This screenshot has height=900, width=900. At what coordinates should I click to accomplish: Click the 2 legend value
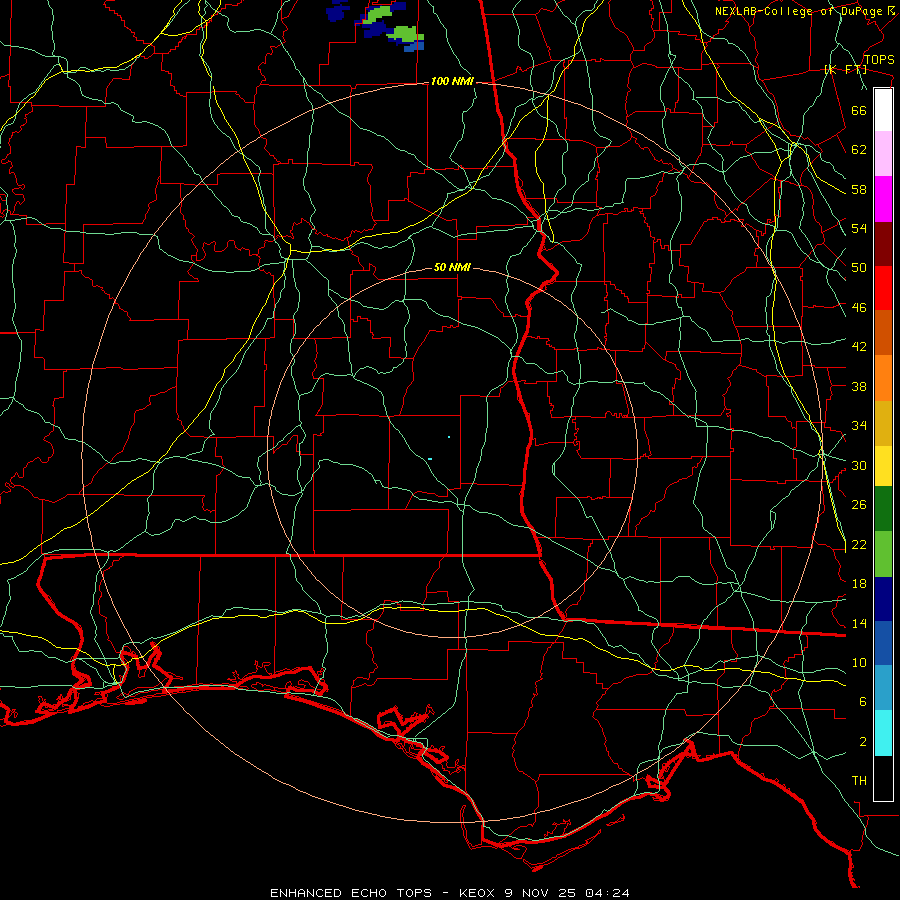862,742
